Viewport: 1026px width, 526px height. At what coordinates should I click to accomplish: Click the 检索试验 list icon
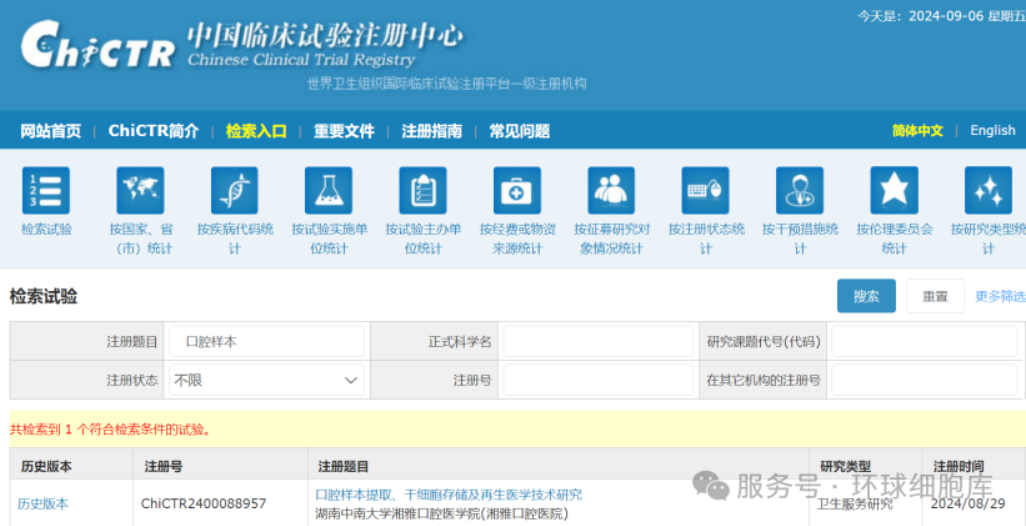(x=46, y=191)
